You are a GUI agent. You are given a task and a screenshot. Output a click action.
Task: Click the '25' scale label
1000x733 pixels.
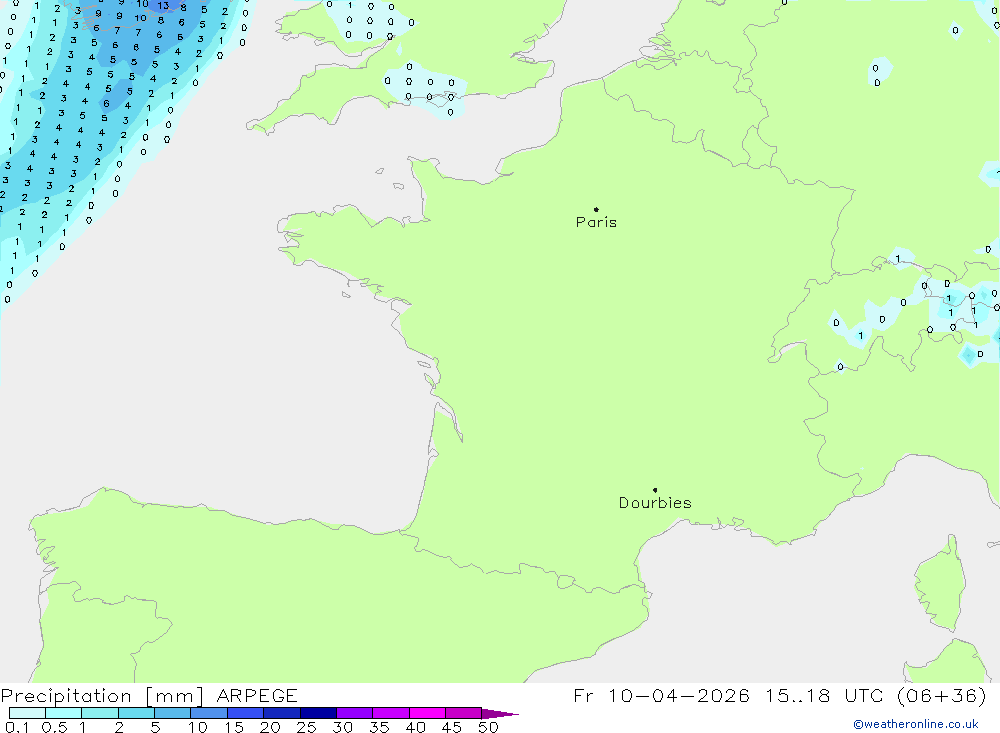coord(307,727)
